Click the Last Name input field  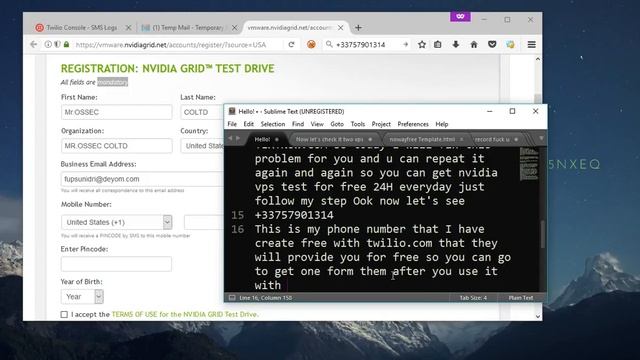click(202, 112)
